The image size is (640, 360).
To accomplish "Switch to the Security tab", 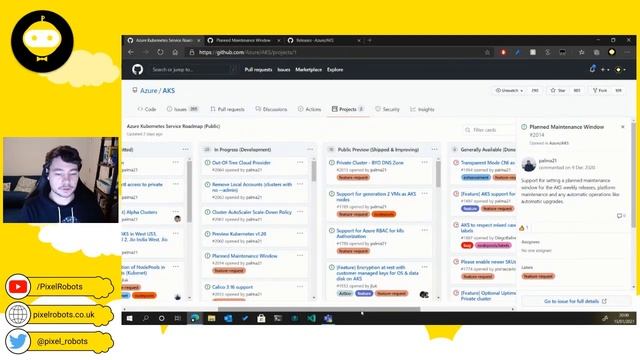I will (x=387, y=109).
